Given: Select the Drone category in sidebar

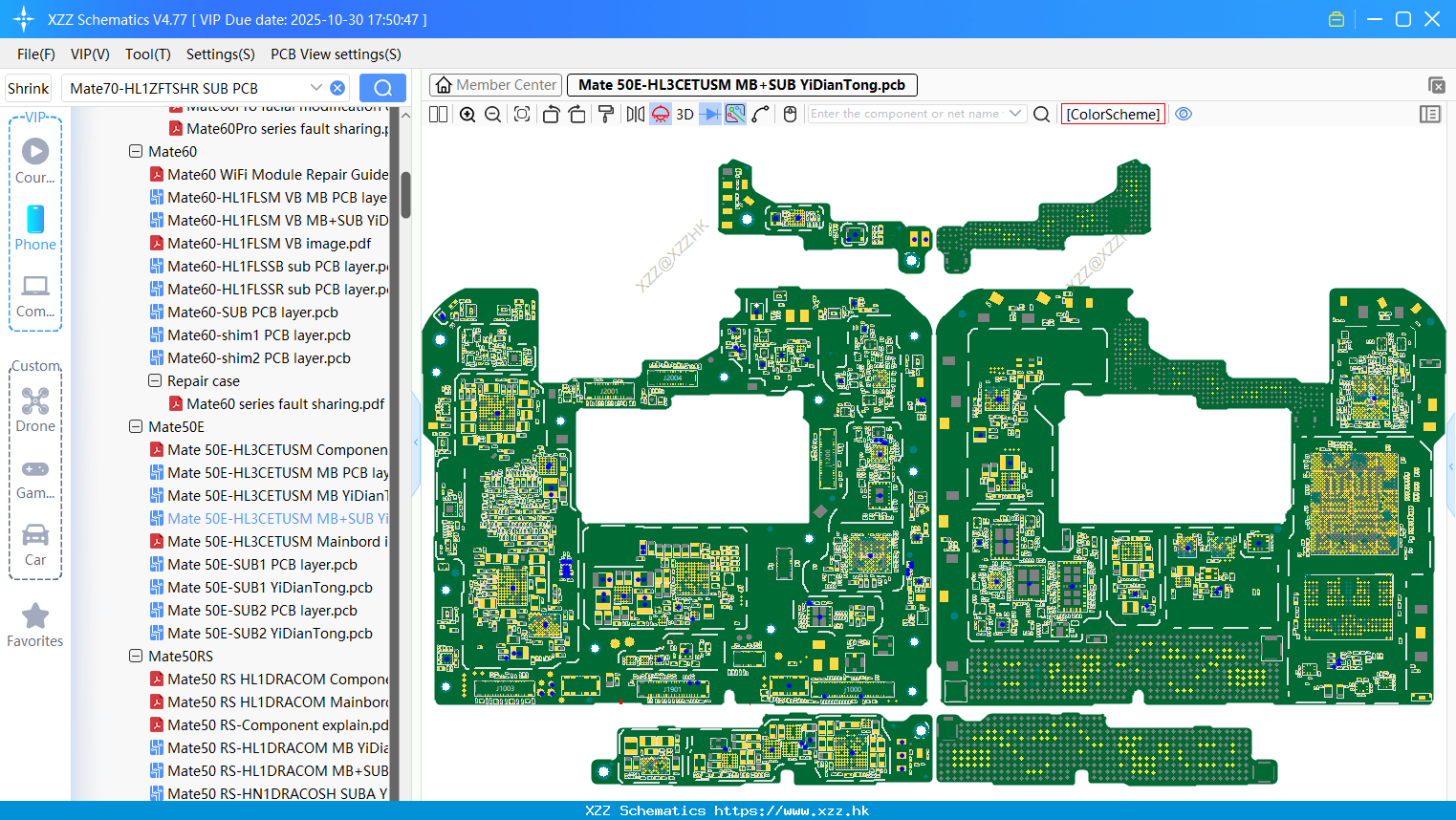Looking at the screenshot, I should point(35,409).
